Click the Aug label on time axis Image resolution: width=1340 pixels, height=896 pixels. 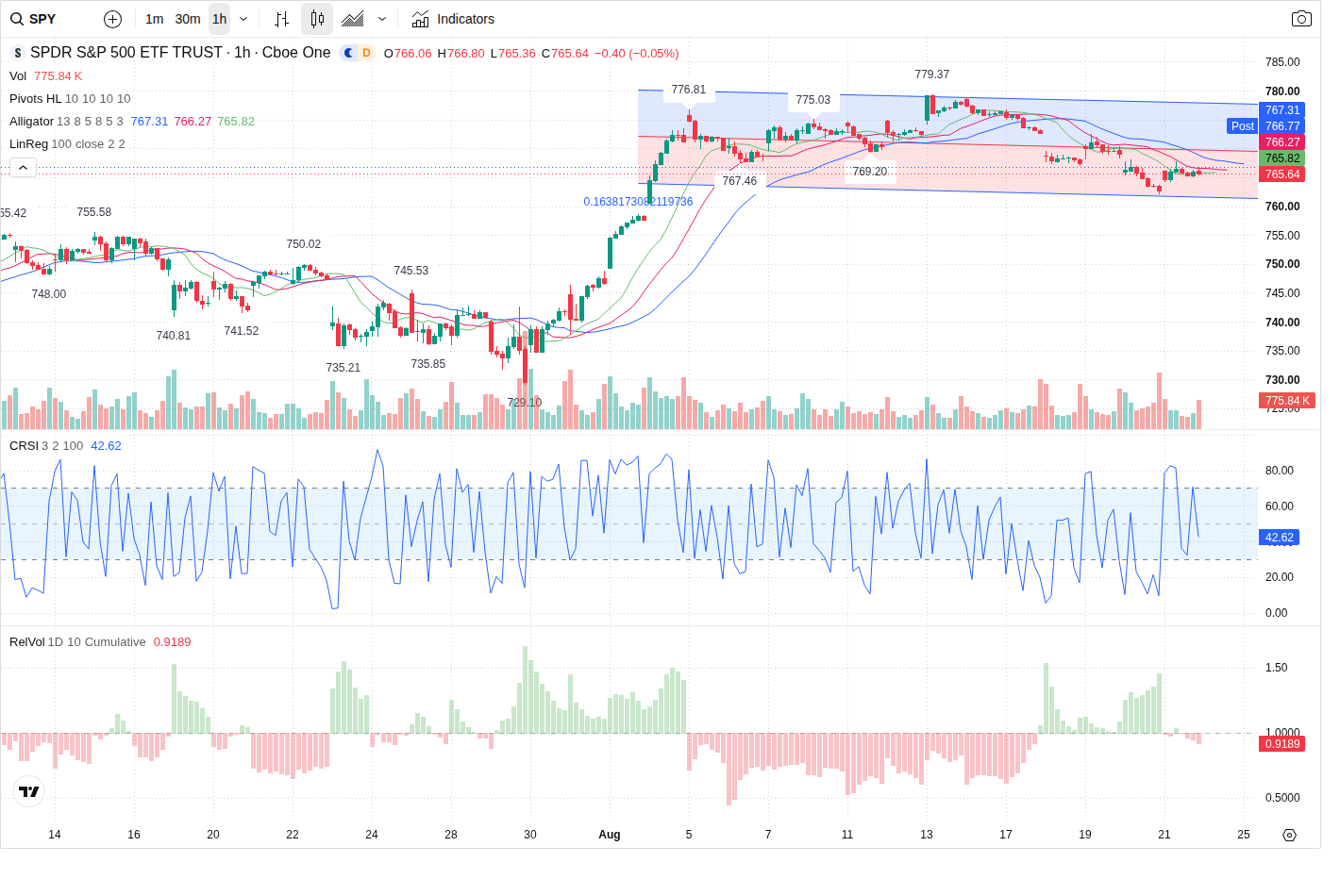[610, 835]
